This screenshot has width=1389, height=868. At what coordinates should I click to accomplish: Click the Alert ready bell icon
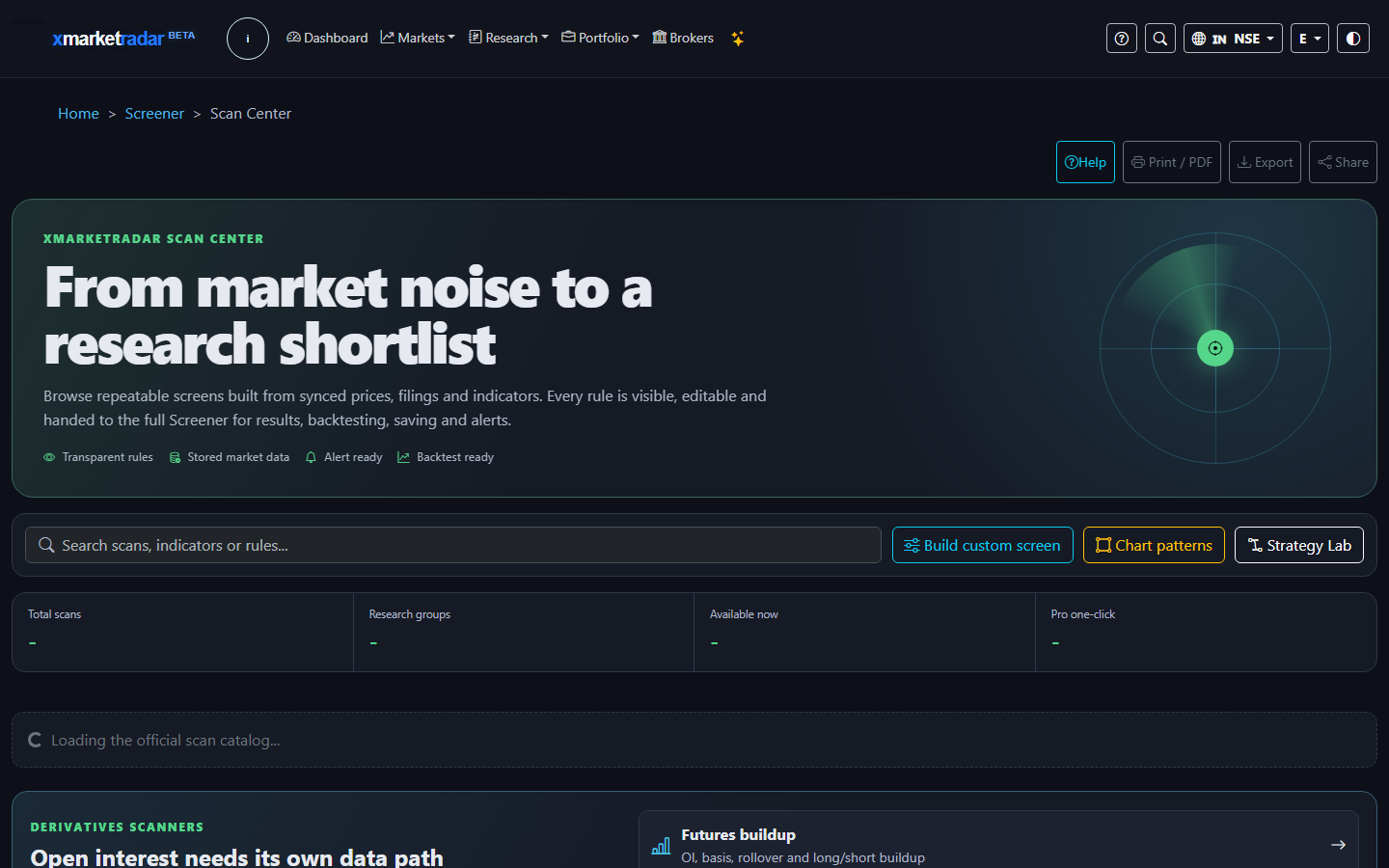coord(311,457)
